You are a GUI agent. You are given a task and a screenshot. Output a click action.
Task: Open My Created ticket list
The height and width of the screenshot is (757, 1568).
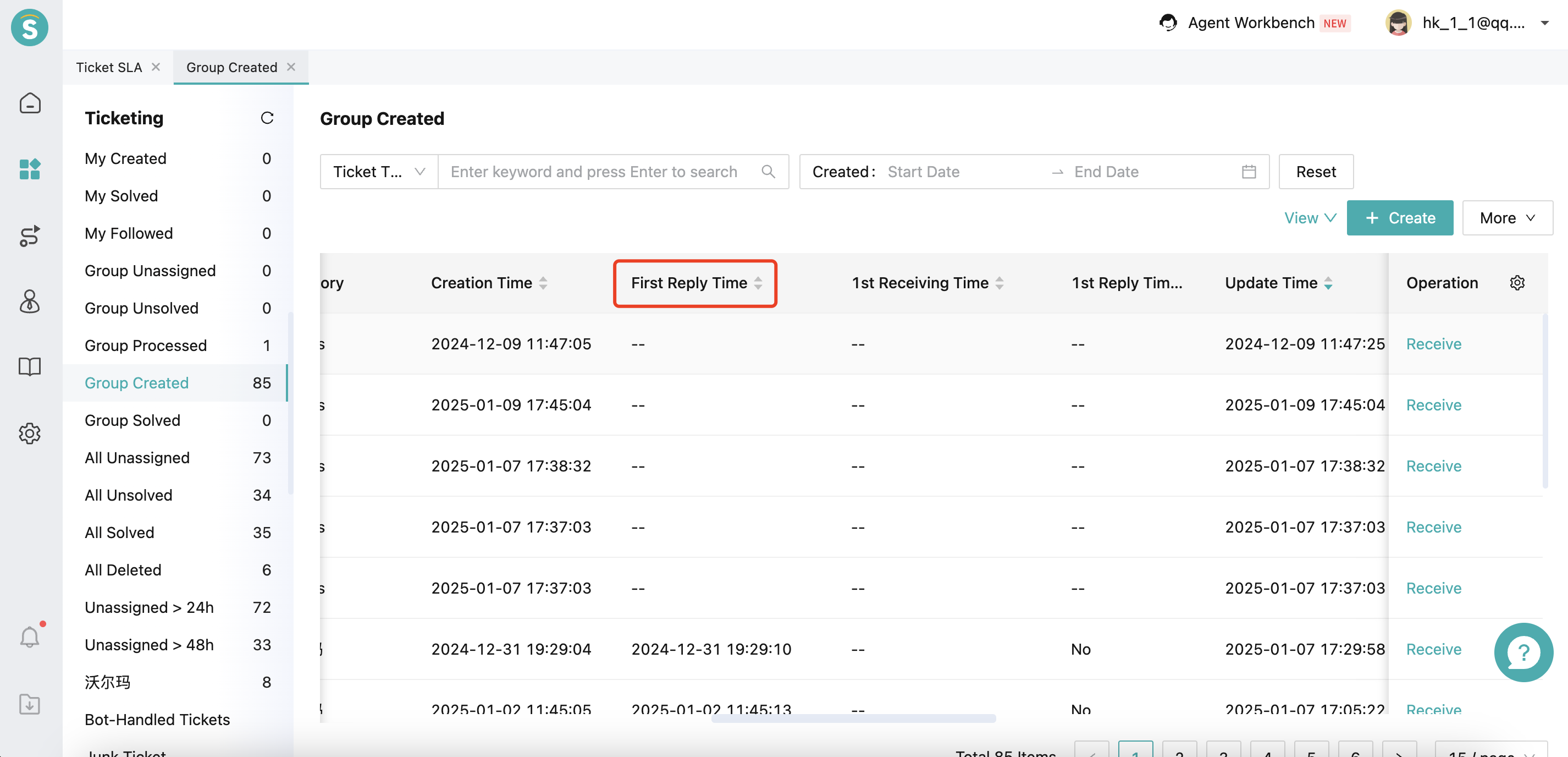click(x=178, y=158)
